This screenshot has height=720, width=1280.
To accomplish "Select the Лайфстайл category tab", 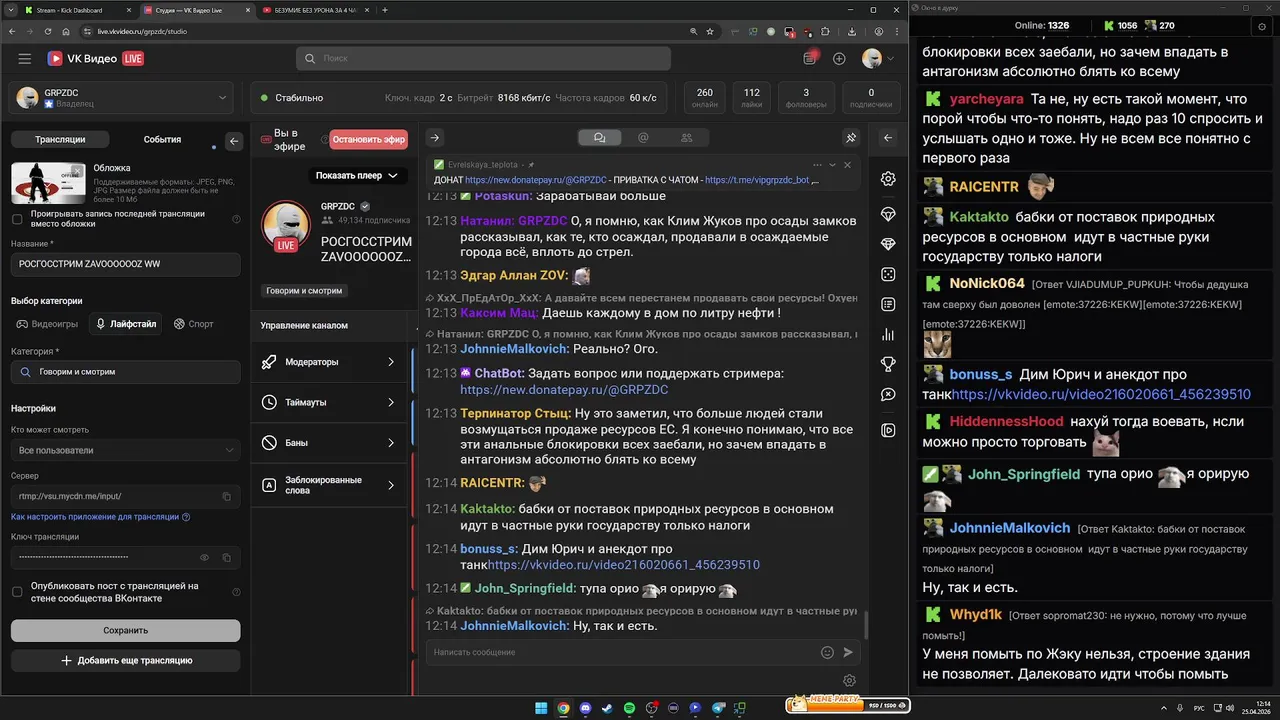I will (126, 324).
